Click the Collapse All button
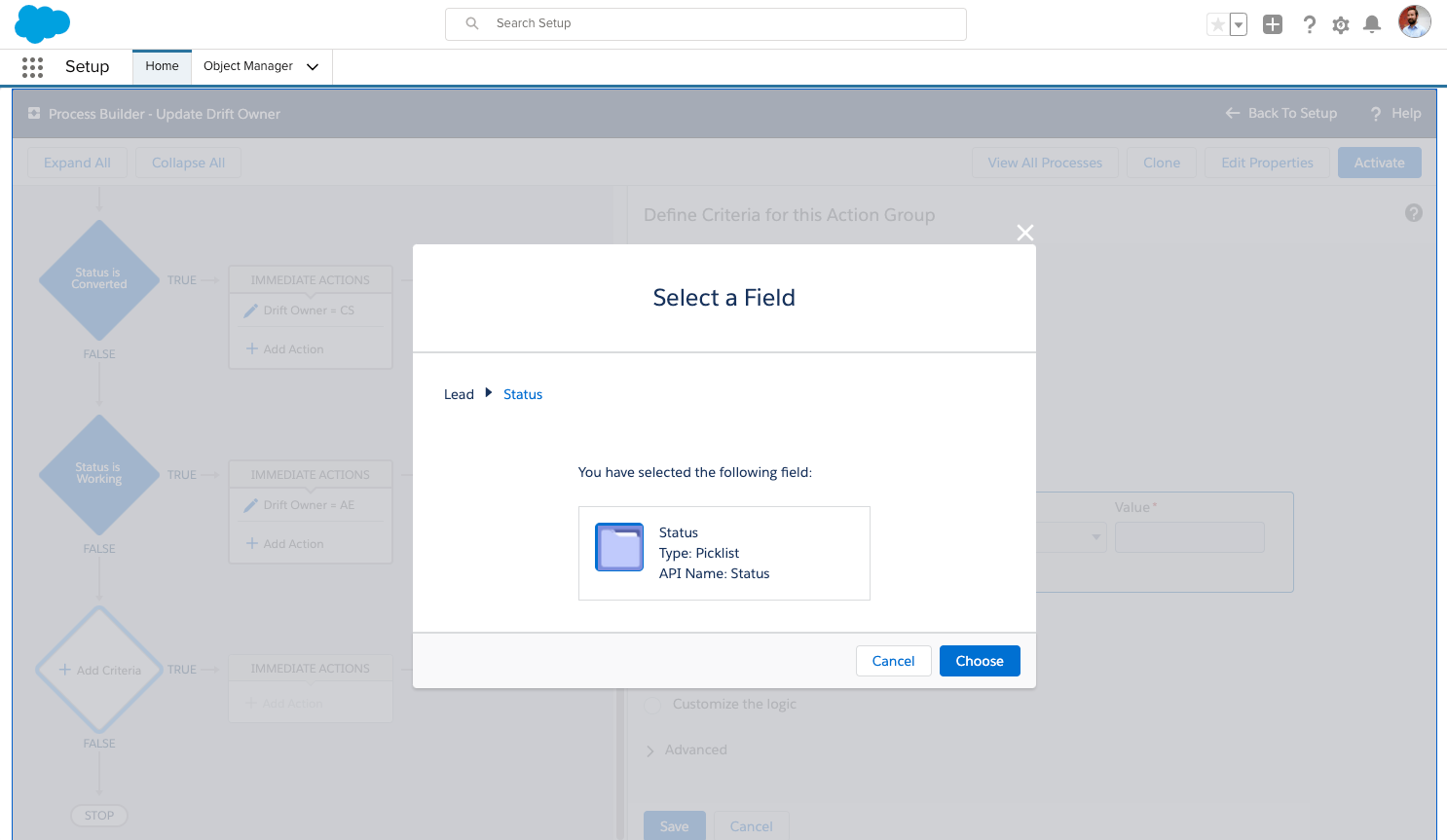The width and height of the screenshot is (1447, 840). pyautogui.click(x=188, y=163)
